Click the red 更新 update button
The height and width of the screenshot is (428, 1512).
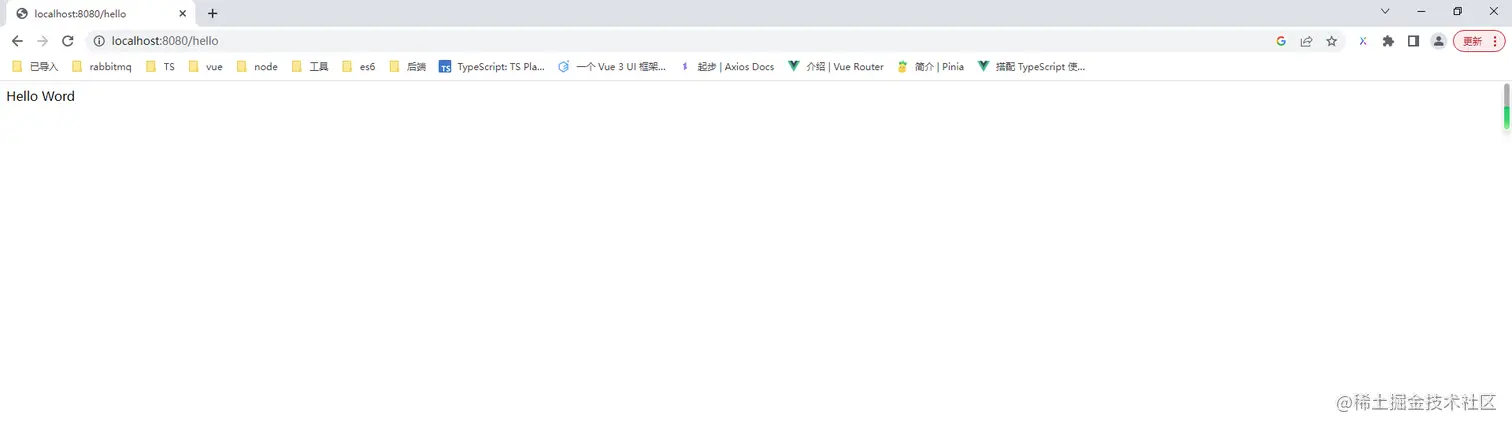(x=1479, y=41)
